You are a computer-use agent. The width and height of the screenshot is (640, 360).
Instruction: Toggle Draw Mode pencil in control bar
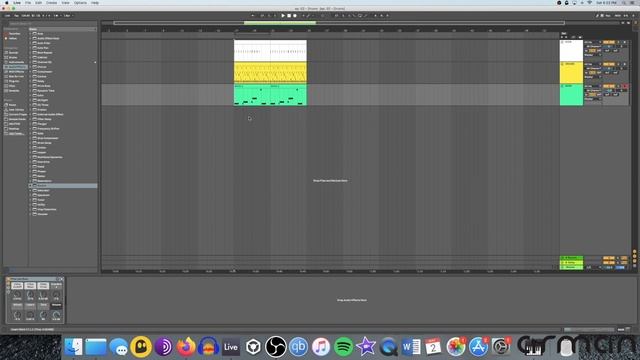coord(597,16)
